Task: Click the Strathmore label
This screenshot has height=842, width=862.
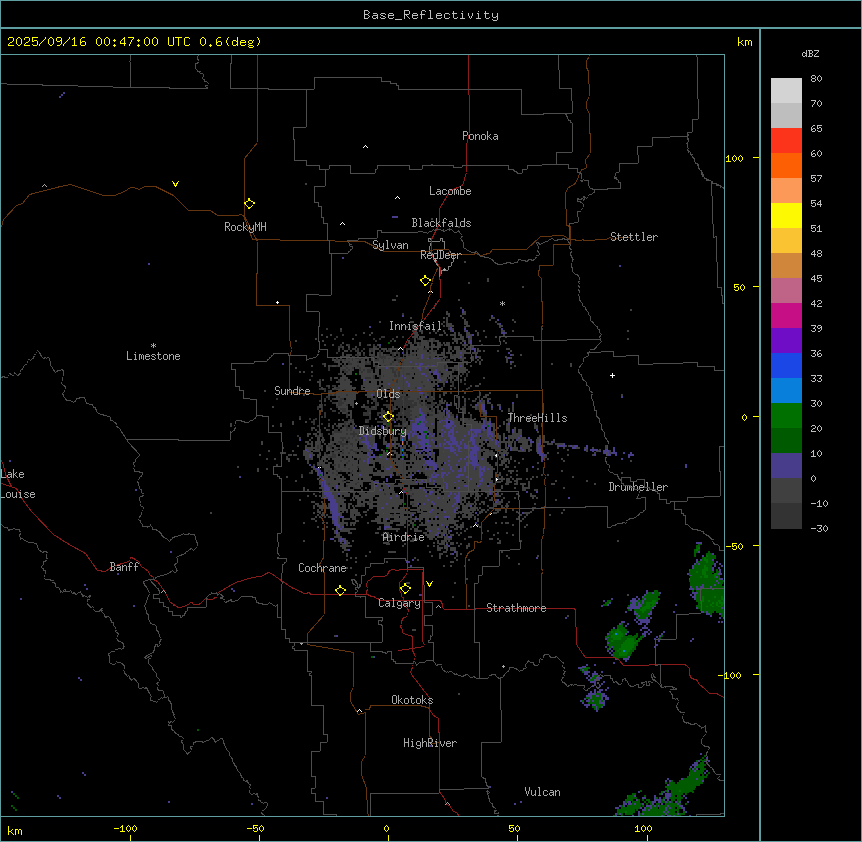Action: [x=516, y=608]
